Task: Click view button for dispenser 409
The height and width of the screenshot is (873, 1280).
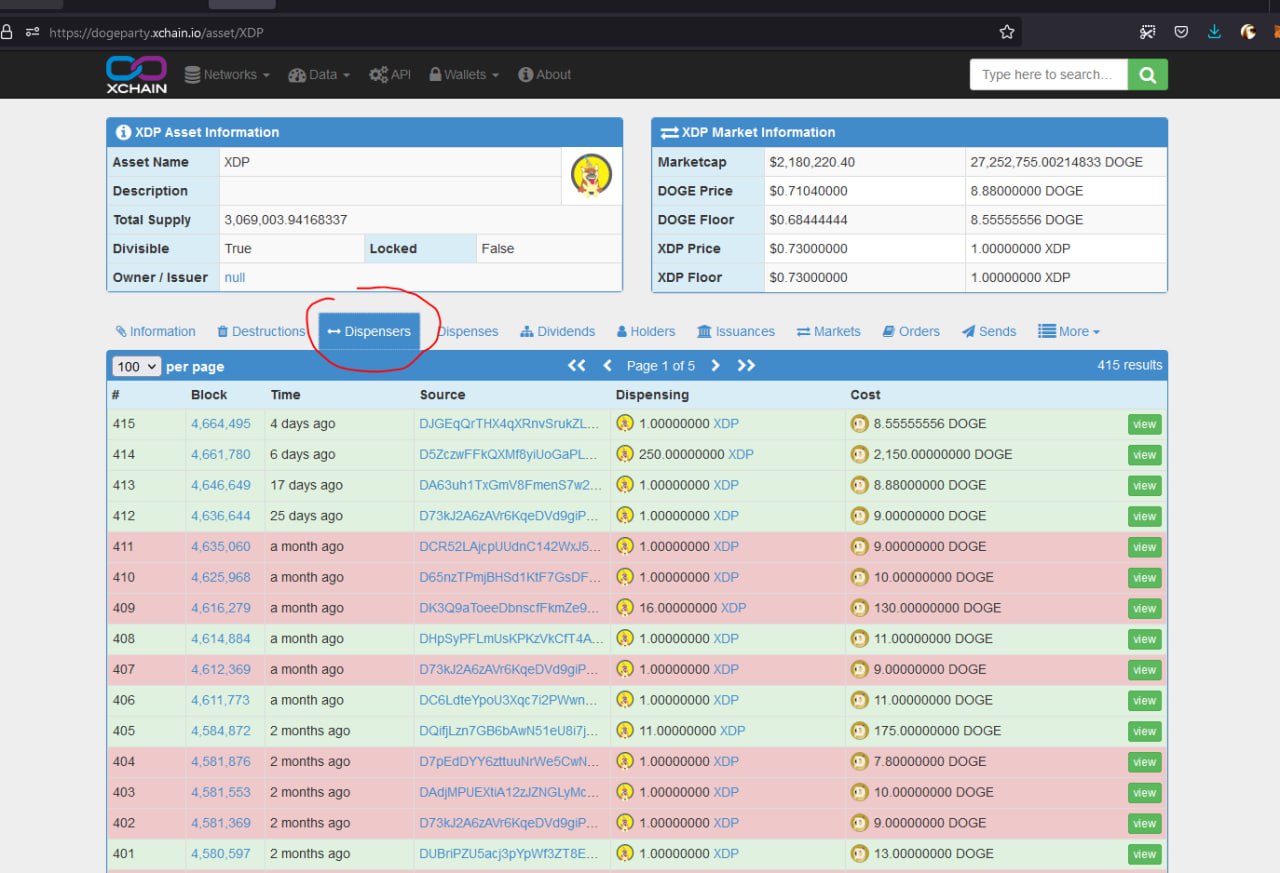Action: tap(1144, 609)
